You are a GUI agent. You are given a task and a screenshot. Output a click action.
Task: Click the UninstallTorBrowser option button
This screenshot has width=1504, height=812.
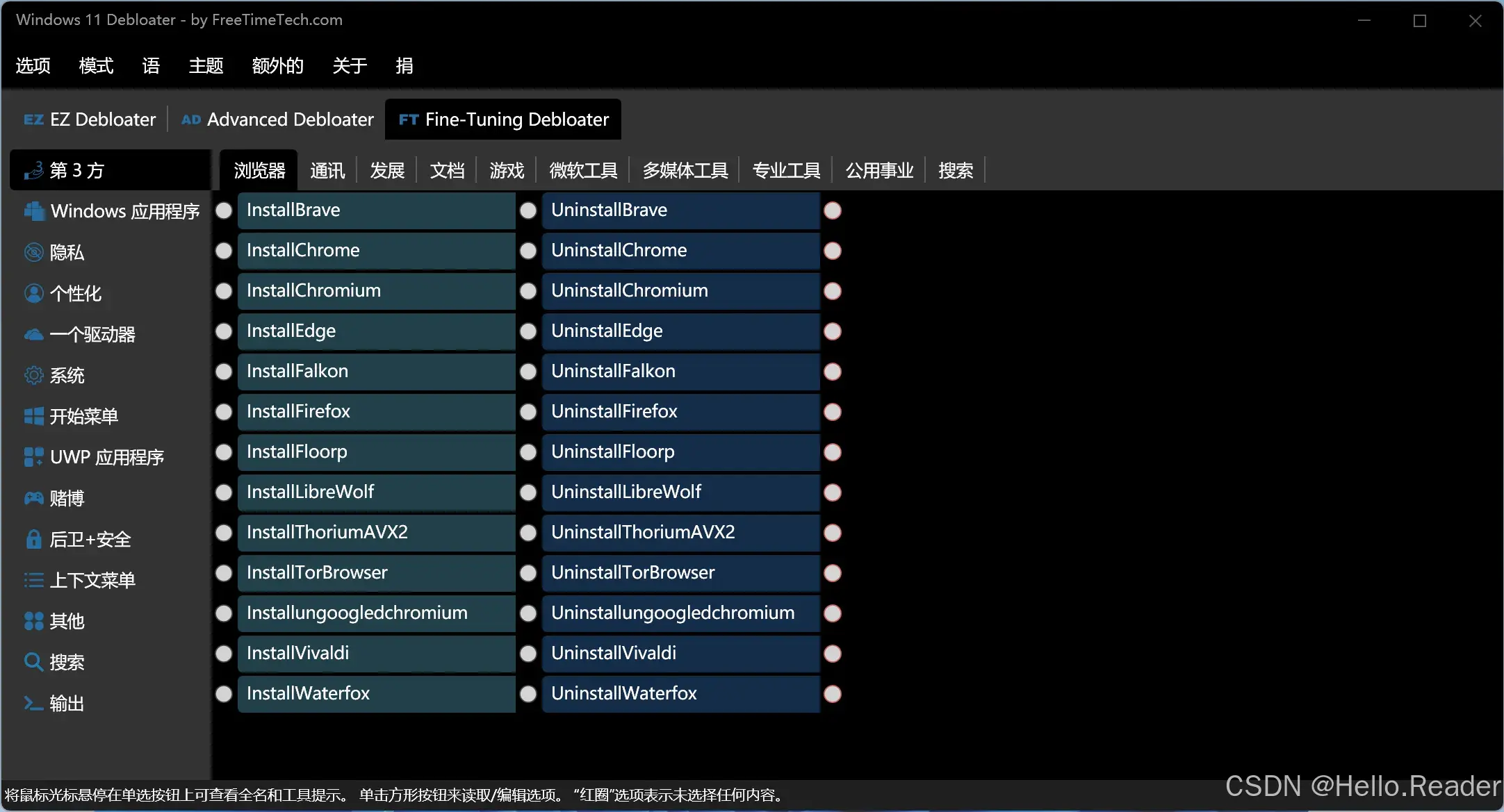point(680,572)
